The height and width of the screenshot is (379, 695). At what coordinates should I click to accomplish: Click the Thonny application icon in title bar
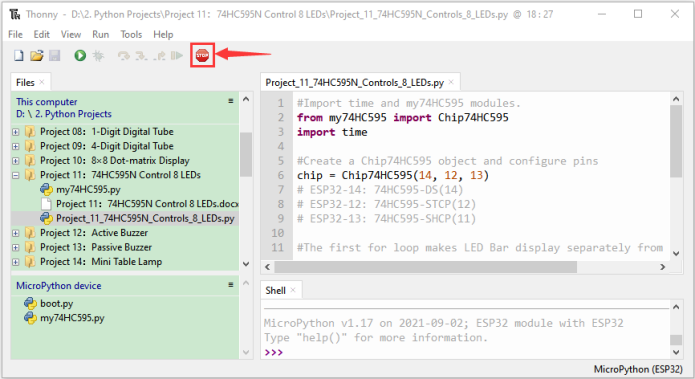click(x=15, y=15)
